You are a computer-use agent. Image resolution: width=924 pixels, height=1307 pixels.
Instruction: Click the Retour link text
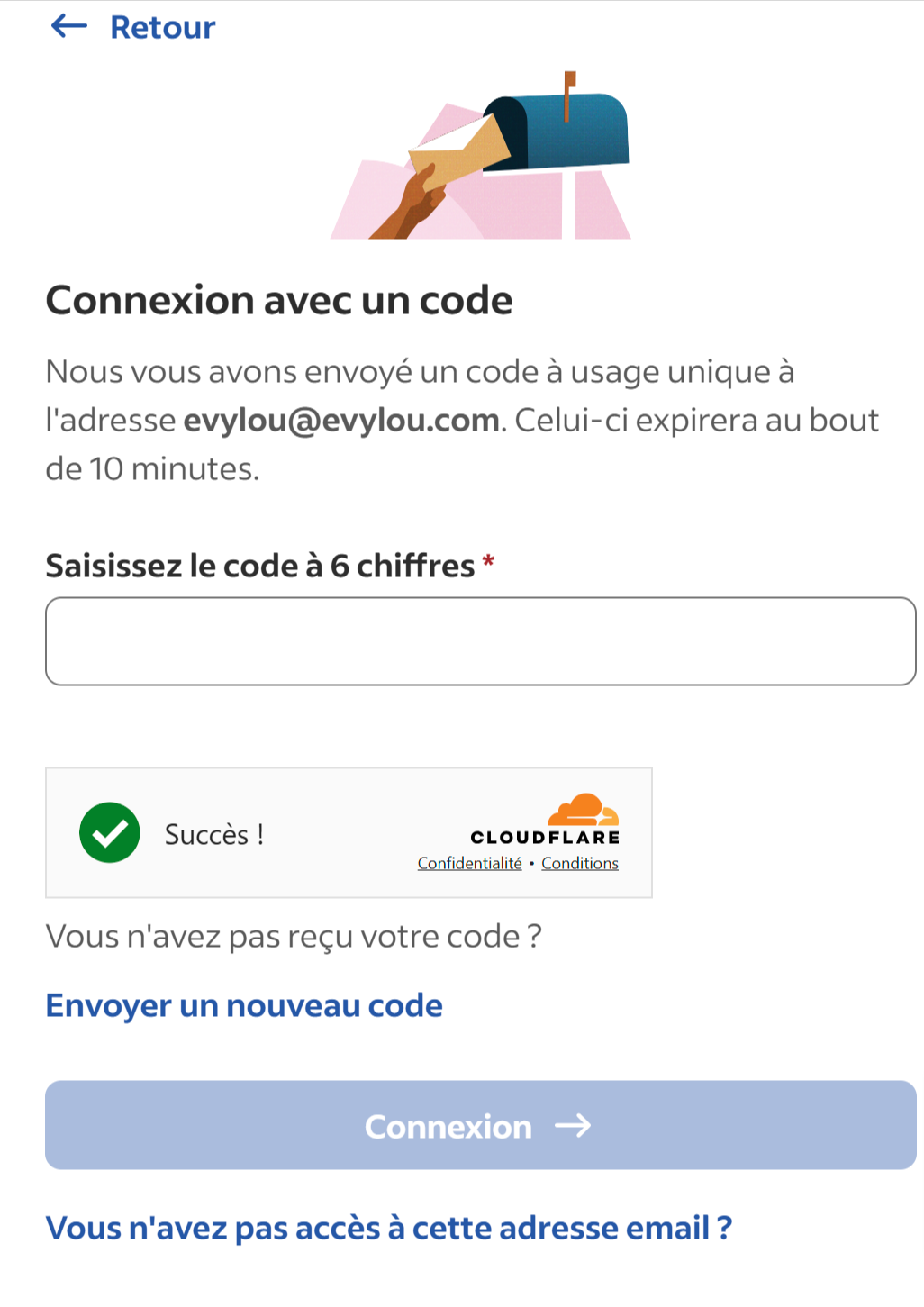162,27
